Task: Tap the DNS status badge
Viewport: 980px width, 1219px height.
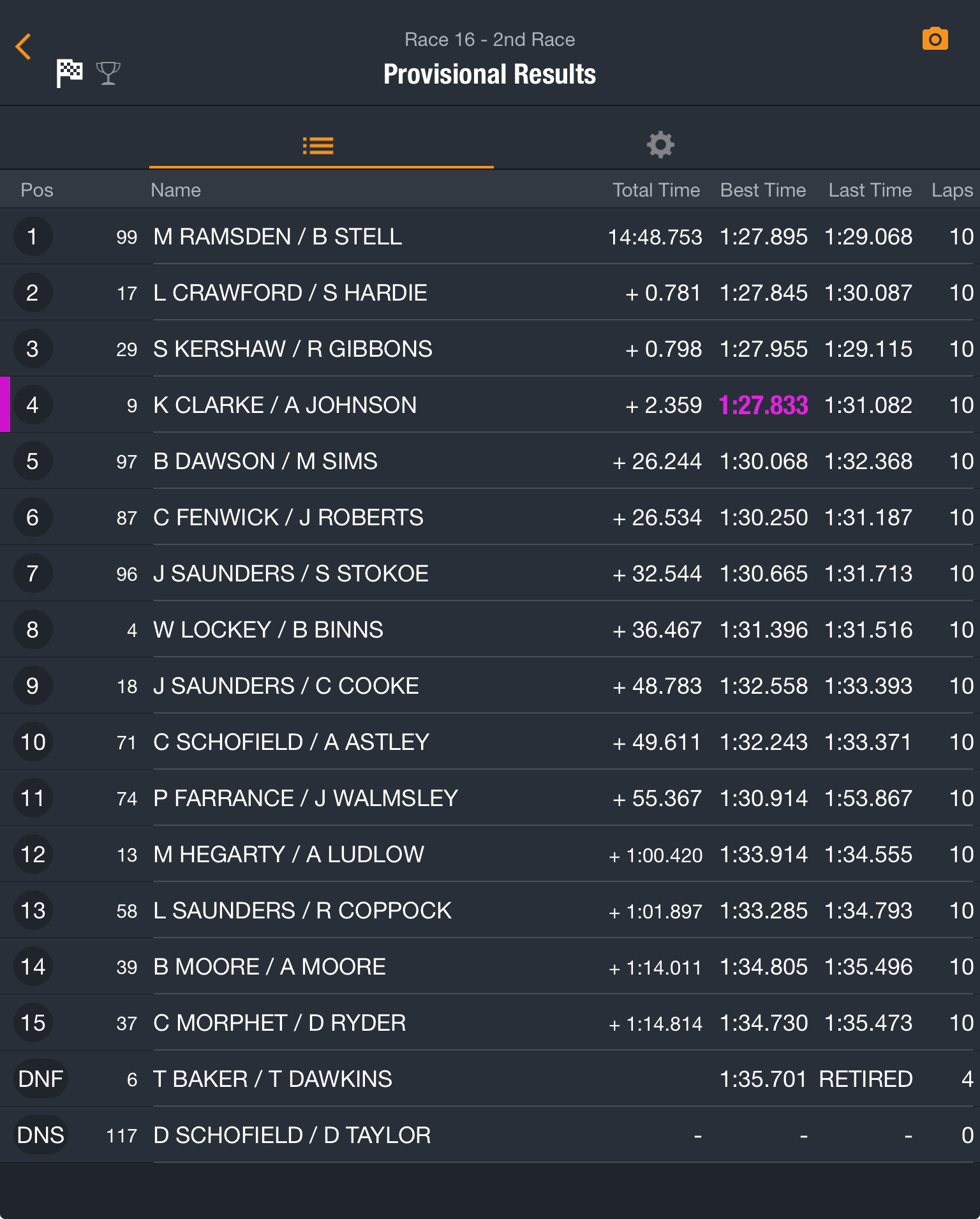Action: tap(40, 1135)
